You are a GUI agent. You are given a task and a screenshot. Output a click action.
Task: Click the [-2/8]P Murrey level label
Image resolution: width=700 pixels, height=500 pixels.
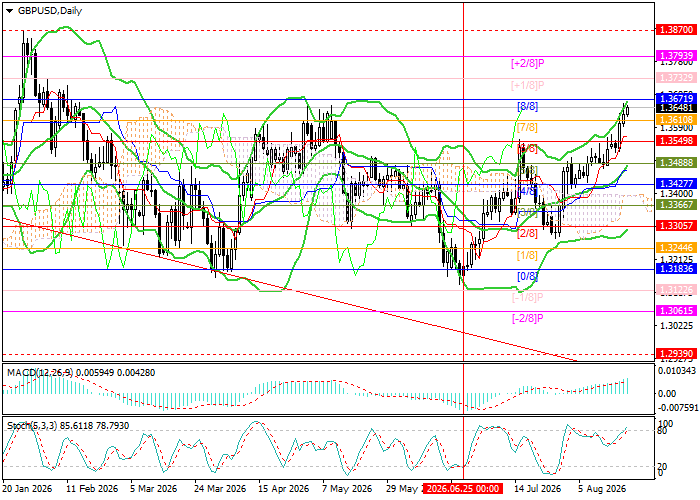[x=527, y=319]
